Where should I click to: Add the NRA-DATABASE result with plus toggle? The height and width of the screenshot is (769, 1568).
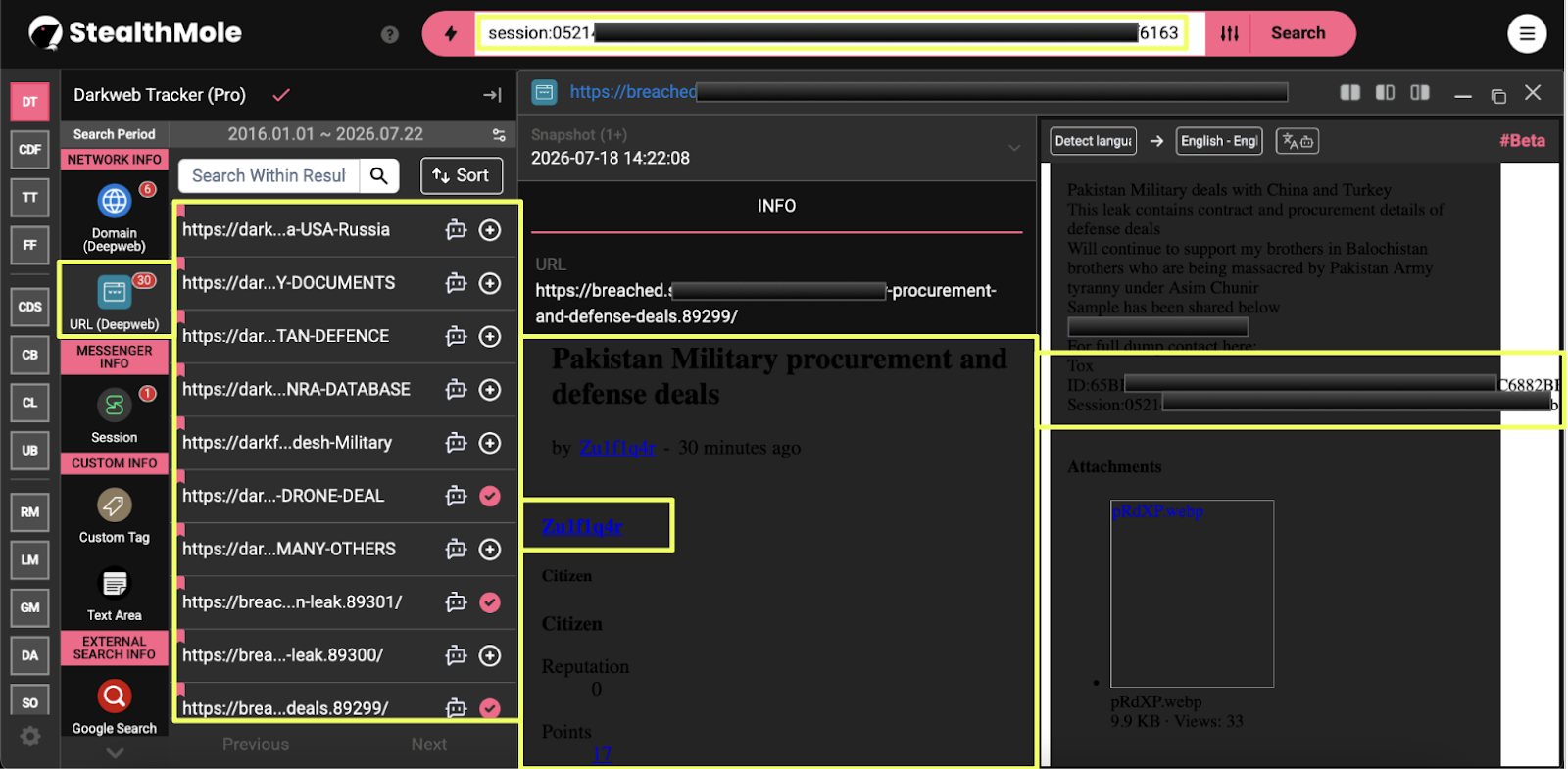(490, 390)
